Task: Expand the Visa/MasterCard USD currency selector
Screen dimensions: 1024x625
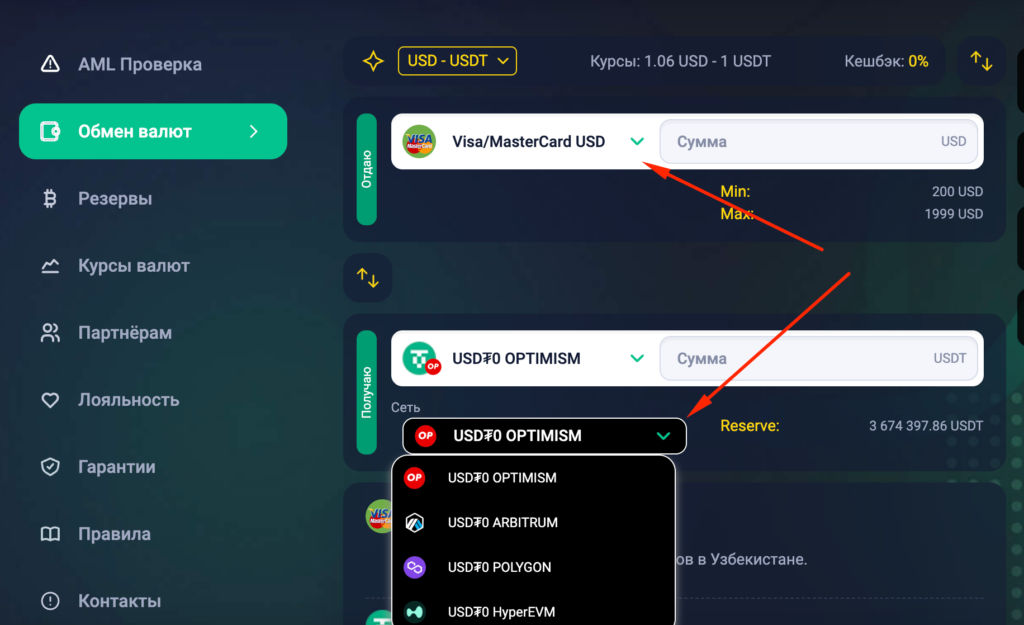Action: coord(637,141)
